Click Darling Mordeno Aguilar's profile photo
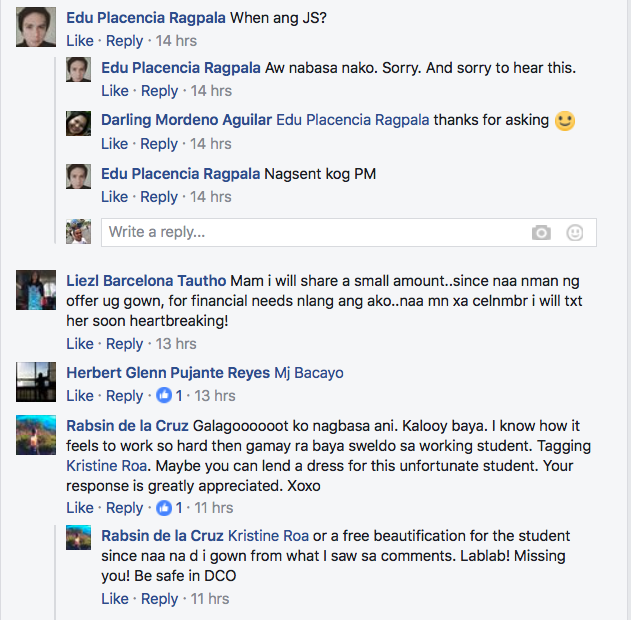Viewport: 631px width, 620px height. click(x=79, y=123)
